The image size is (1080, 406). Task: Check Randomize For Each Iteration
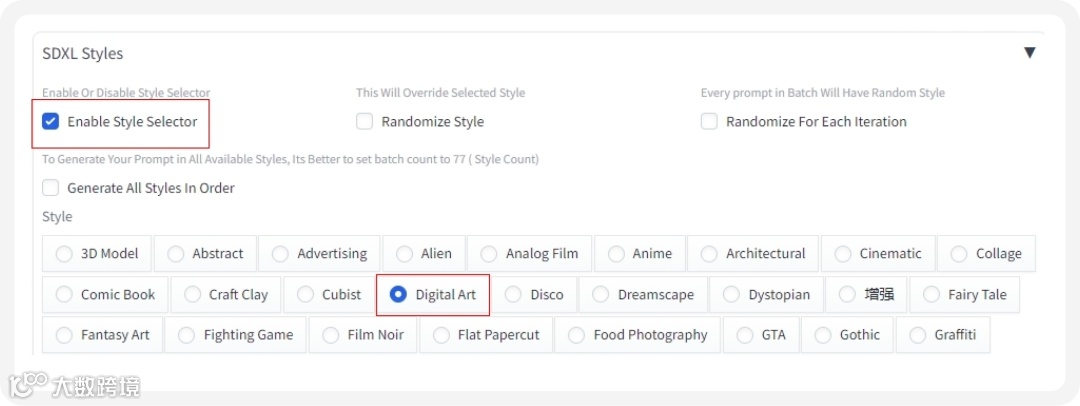click(709, 122)
